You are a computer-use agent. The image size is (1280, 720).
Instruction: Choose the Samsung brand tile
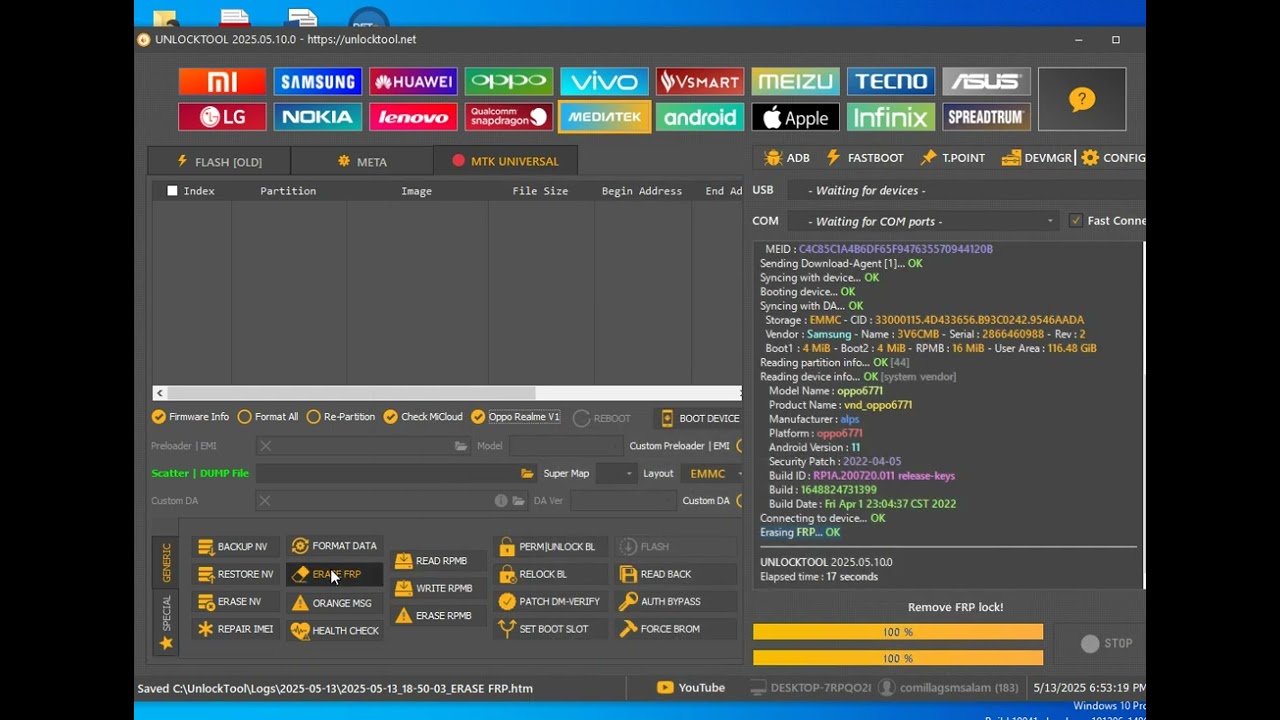[x=317, y=81]
